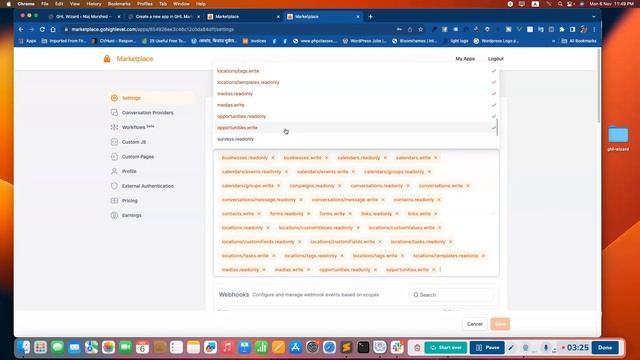Switch to Create a new app tab
This screenshot has width=640, height=360.
click(164, 17)
